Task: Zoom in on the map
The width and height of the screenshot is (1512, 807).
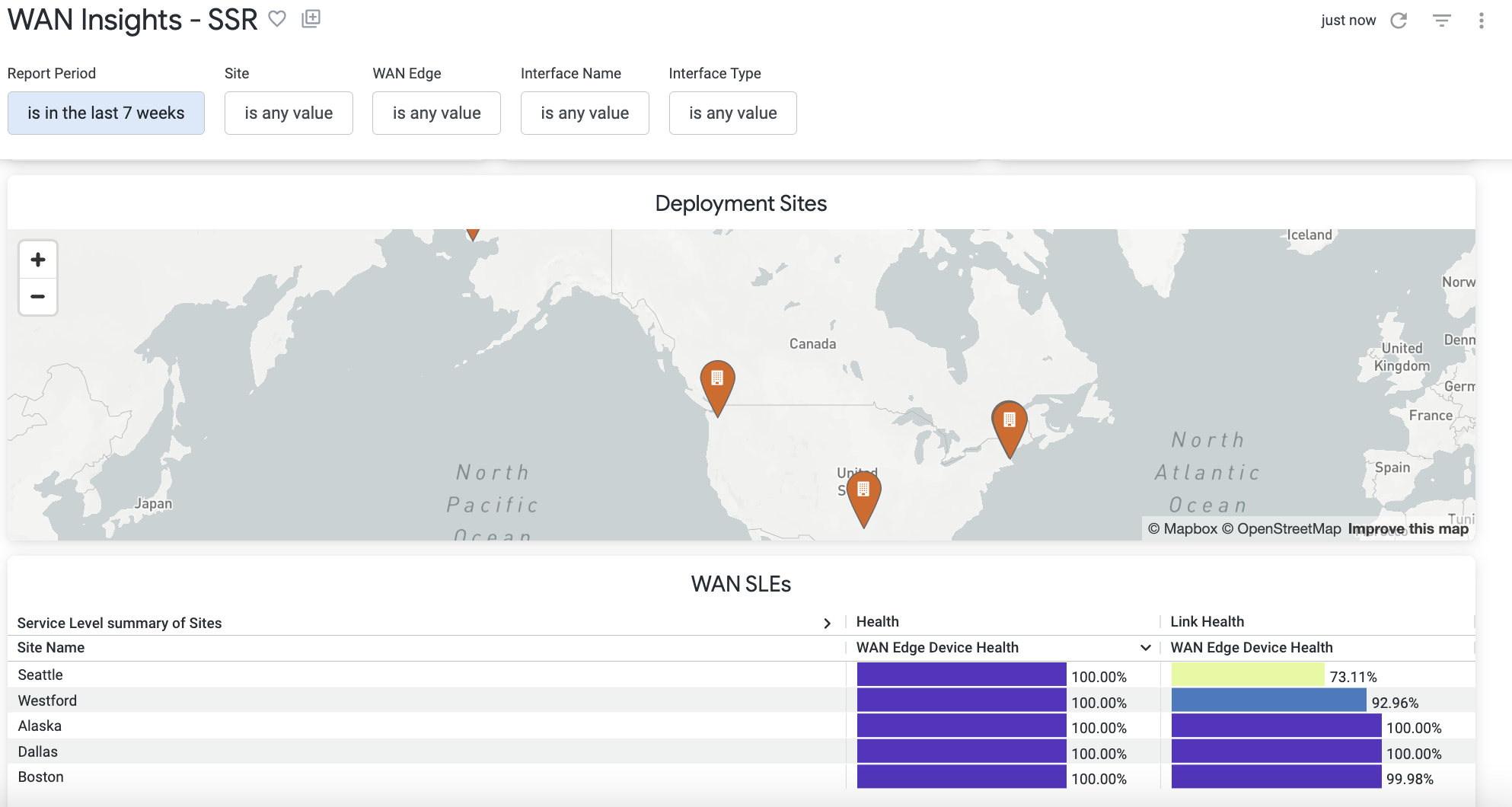Action: coord(38,260)
